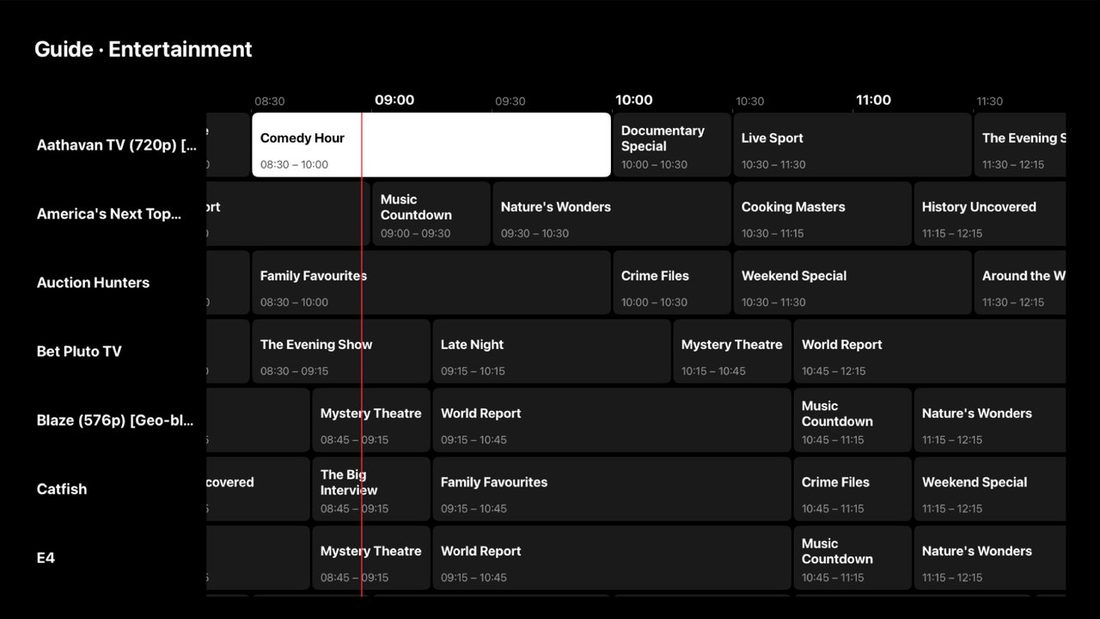Viewport: 1100px width, 619px height.
Task: Click the 09:30 time marker
Action: tap(510, 101)
